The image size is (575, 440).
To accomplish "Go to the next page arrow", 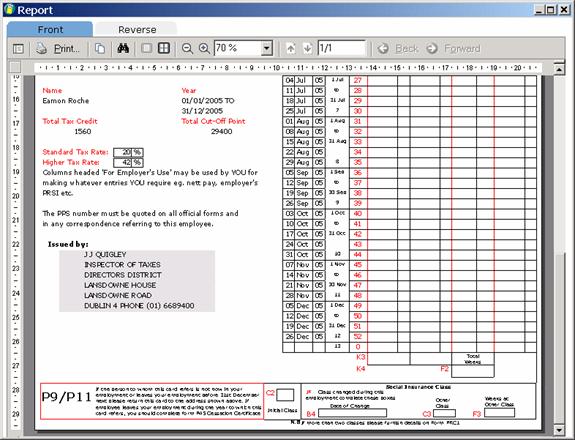I will [x=307, y=48].
